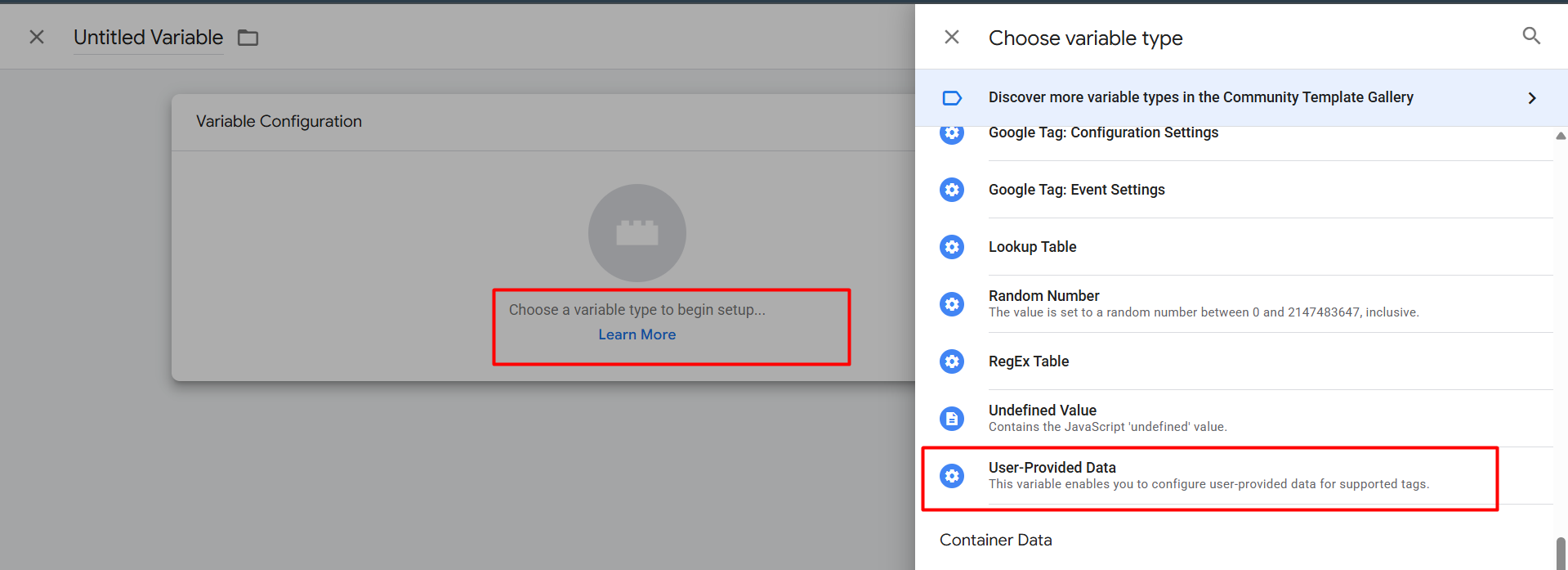
Task: Click the Lookup Table gear icon
Action: click(952, 247)
